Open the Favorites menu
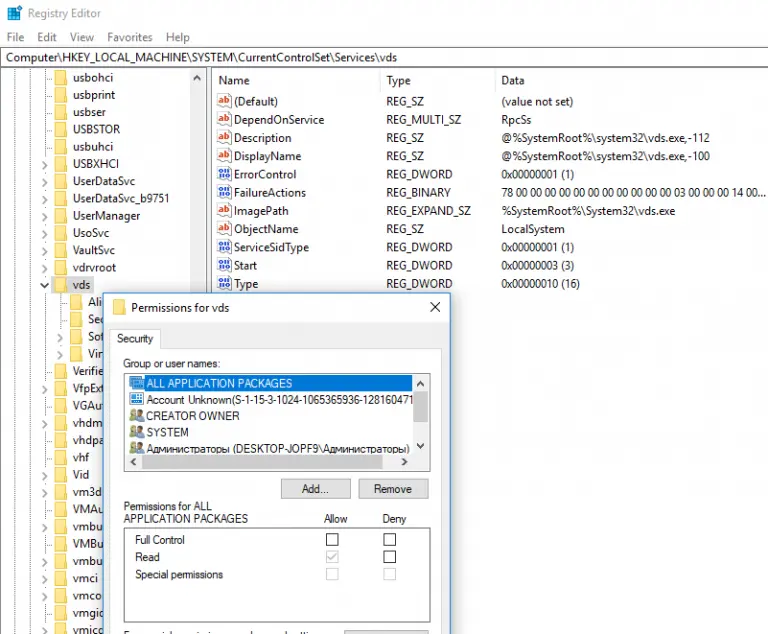Image resolution: width=768 pixels, height=634 pixels. [x=130, y=37]
